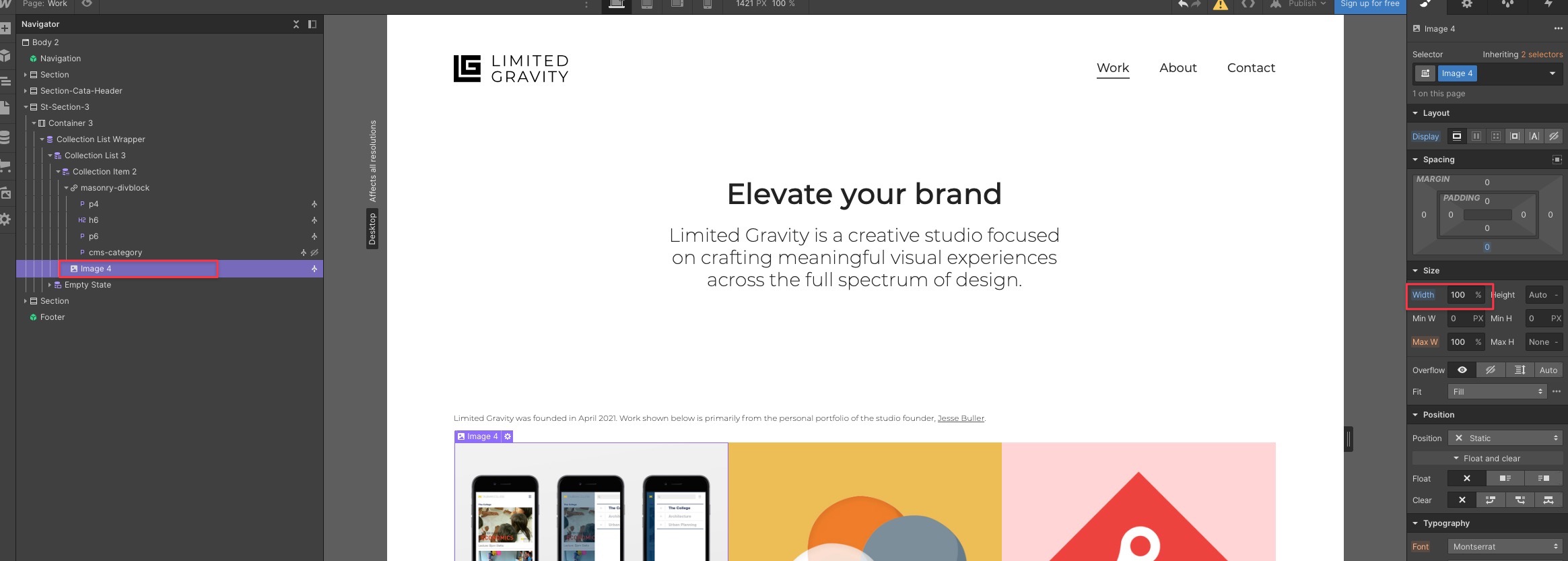Image resolution: width=1568 pixels, height=561 pixels.
Task: Set overflow to Auto
Action: 1548,370
